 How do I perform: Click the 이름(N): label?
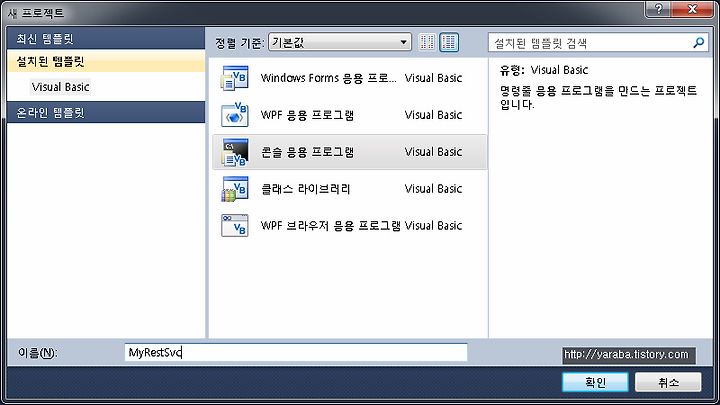(38, 353)
